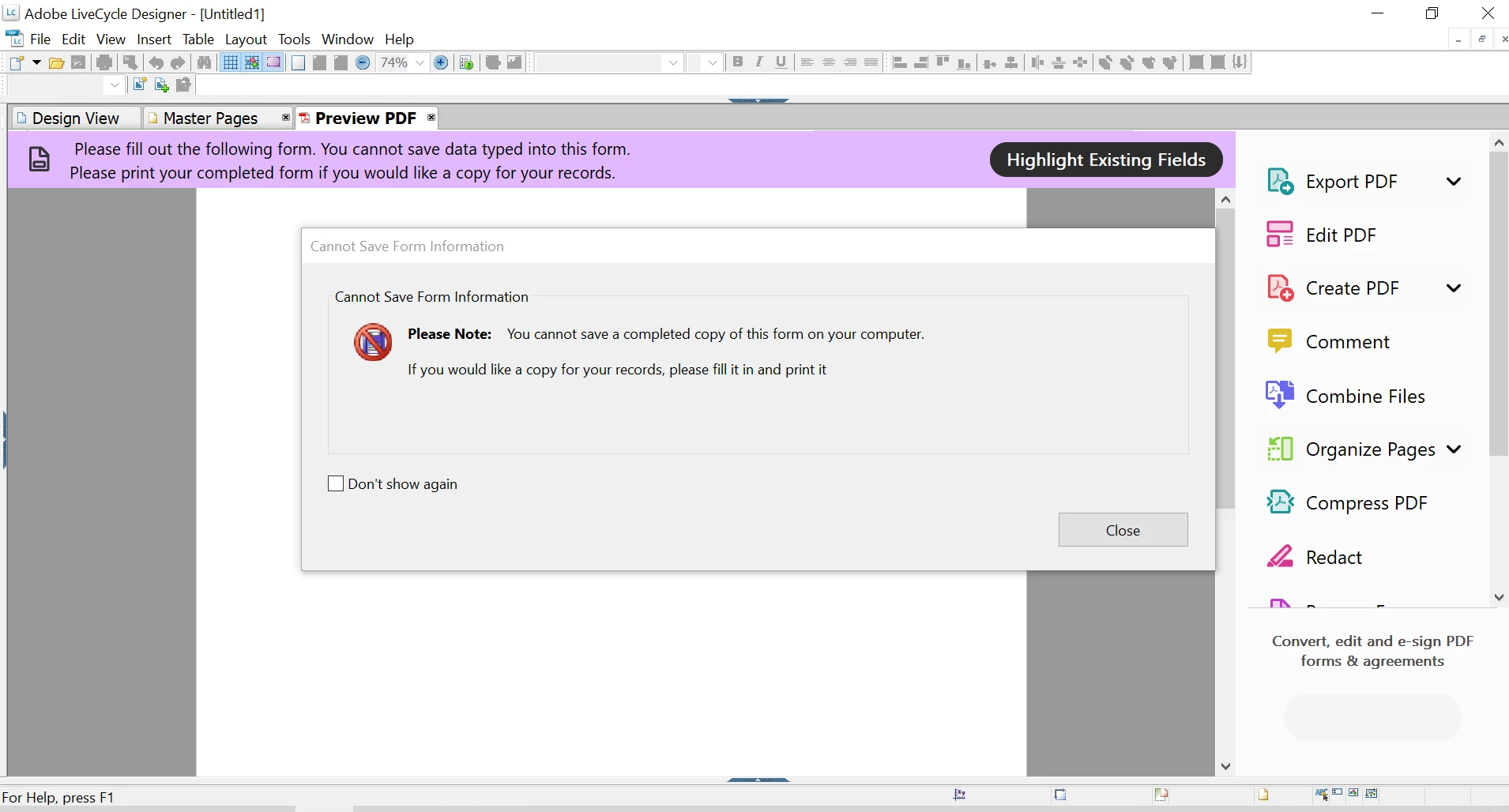Open the Redact tool

click(1334, 558)
